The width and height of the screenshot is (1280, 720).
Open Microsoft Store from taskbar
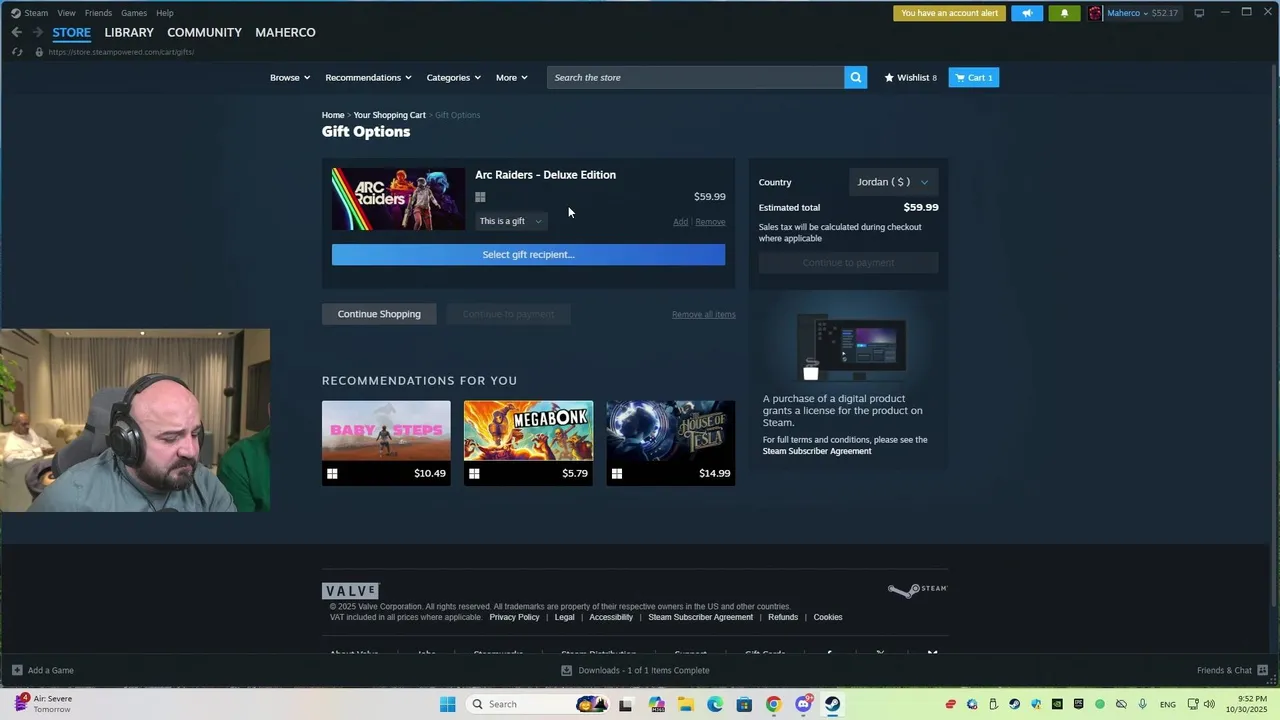(x=744, y=704)
